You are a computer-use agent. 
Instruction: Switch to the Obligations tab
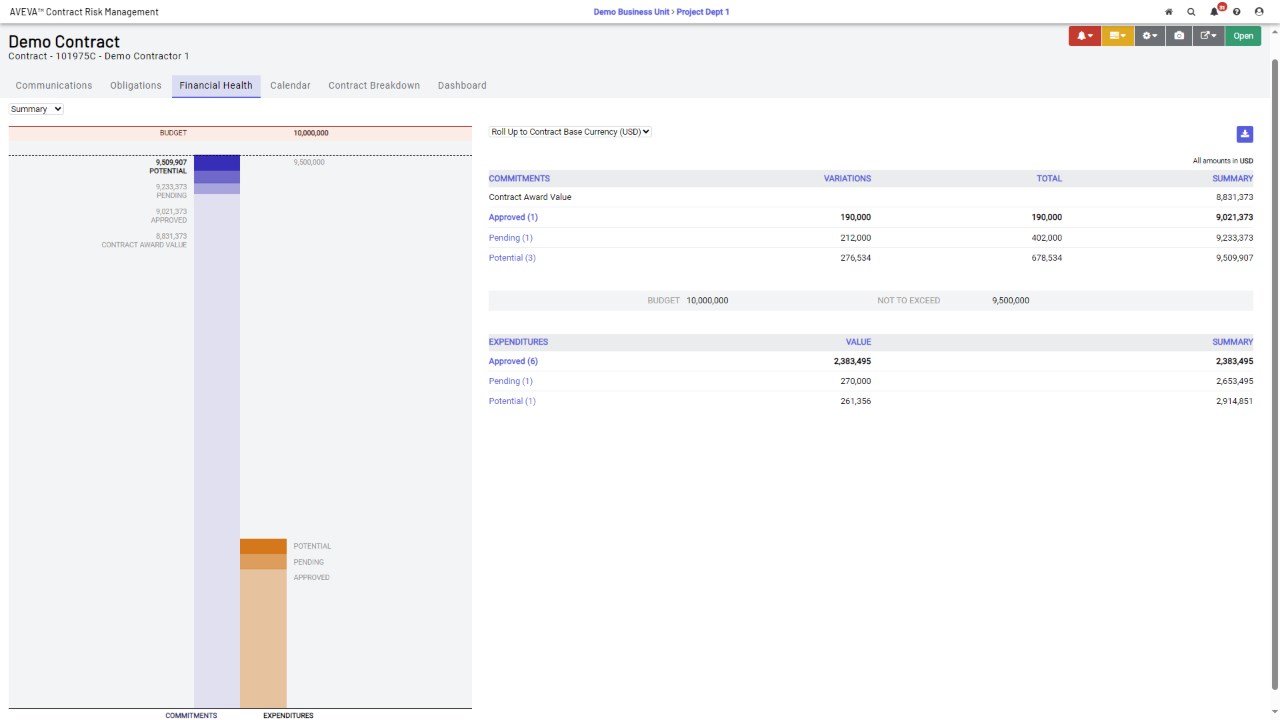point(136,86)
